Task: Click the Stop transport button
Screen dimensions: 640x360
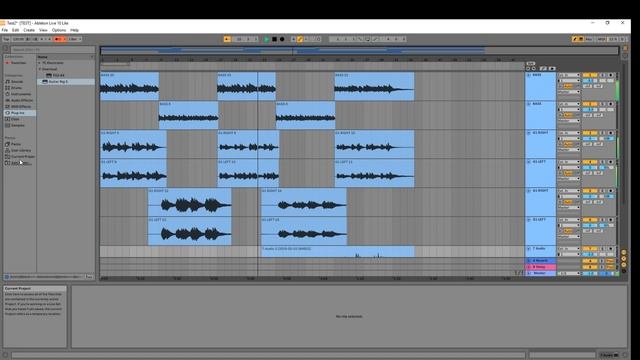Action: click(274, 39)
